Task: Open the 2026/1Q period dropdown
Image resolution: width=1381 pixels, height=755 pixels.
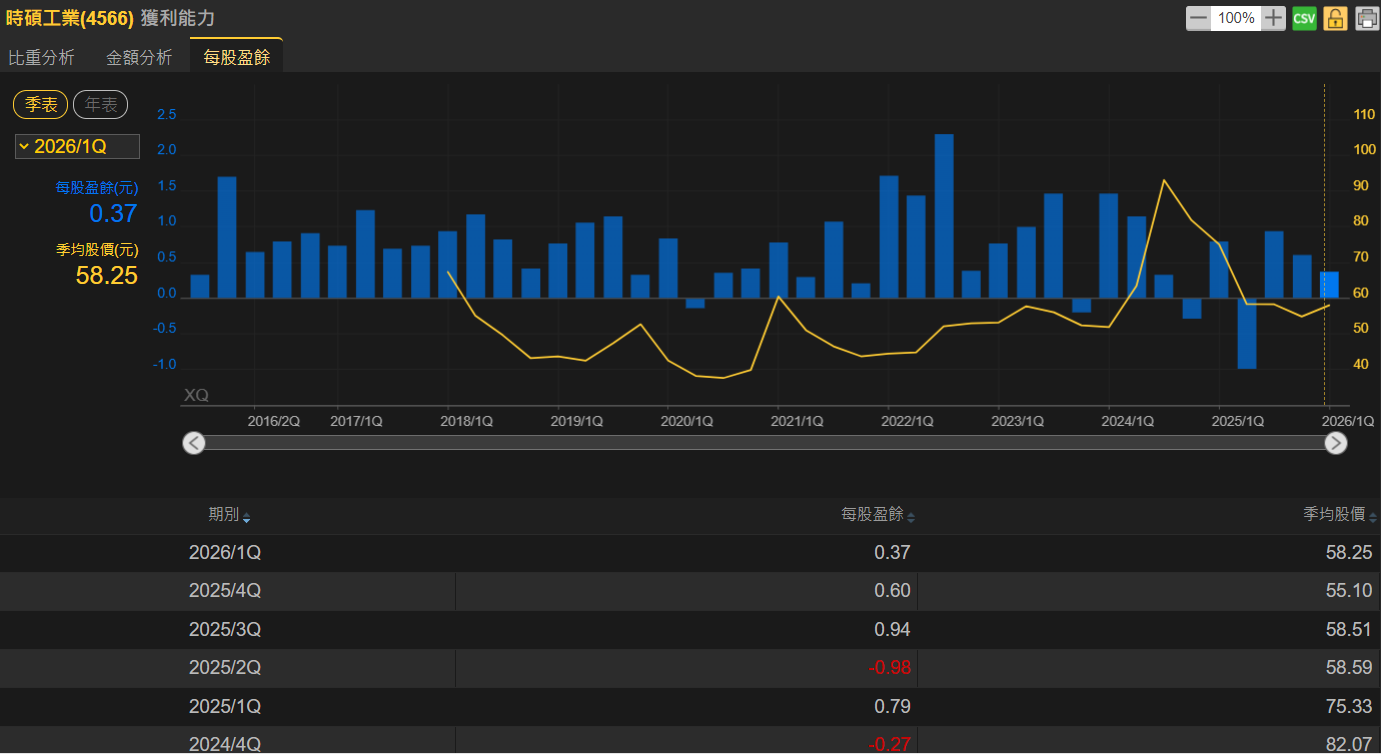Action: point(77,147)
